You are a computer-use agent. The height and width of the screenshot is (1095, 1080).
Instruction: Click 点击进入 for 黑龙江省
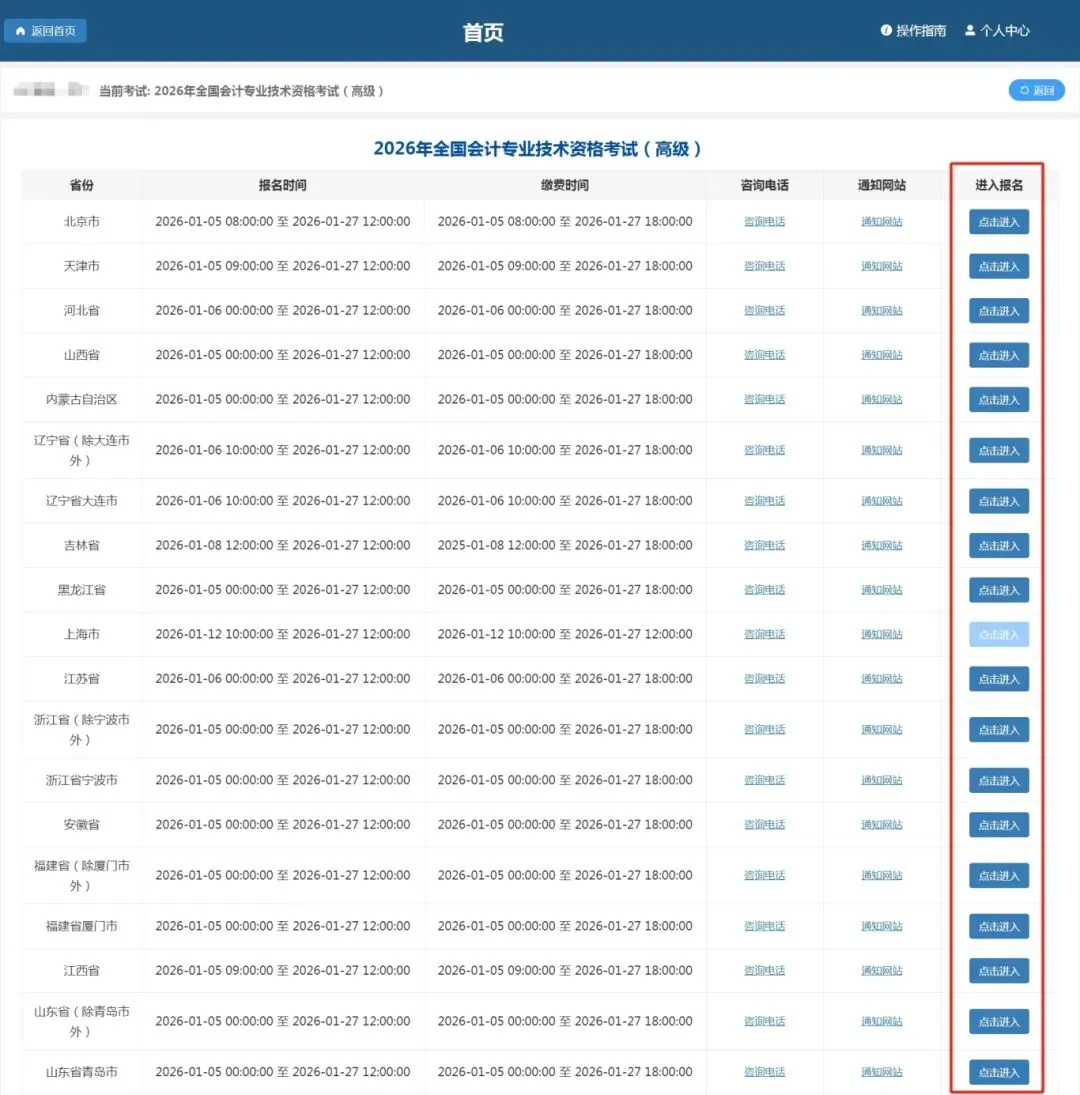point(998,590)
